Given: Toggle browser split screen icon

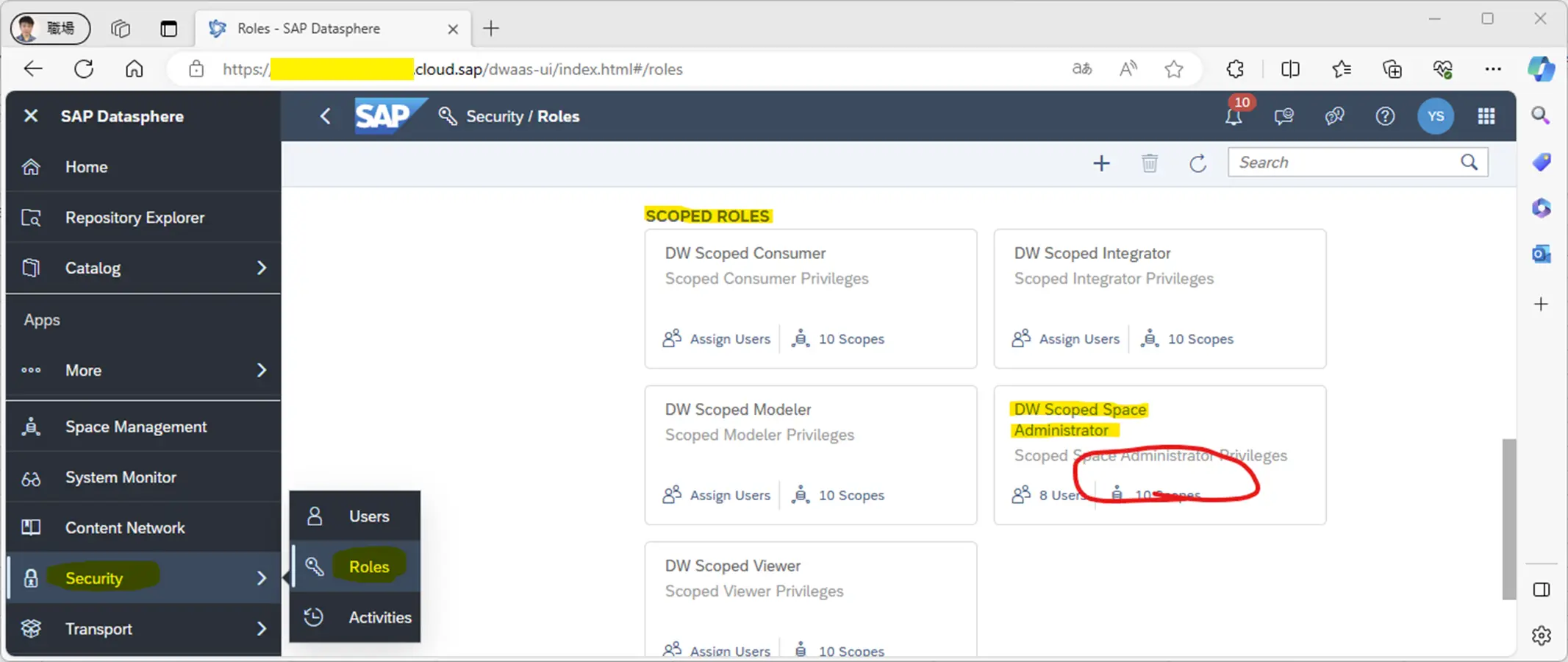Looking at the screenshot, I should click(x=1290, y=69).
